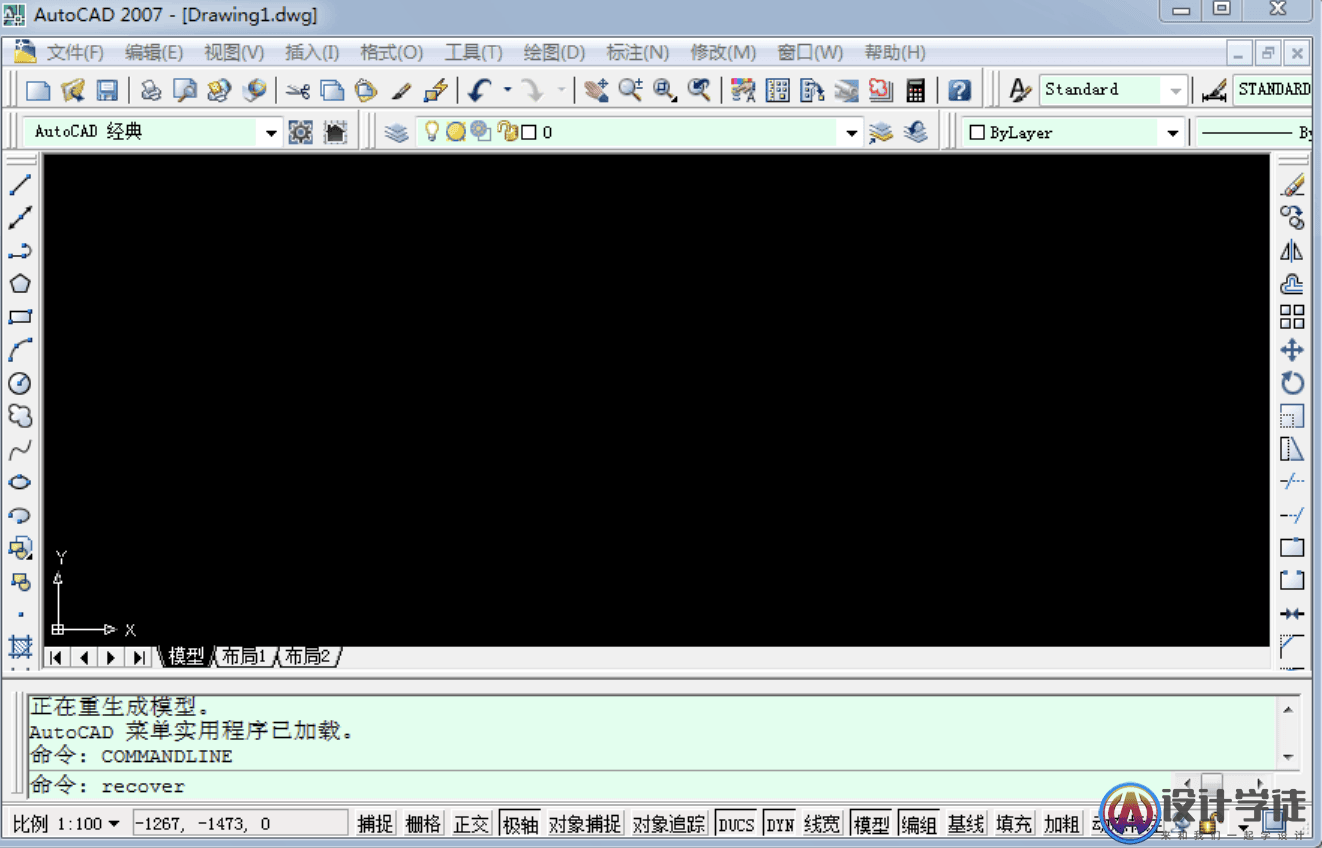The height and width of the screenshot is (848, 1322).
Task: Click the 模型 status bar button
Action: tap(871, 824)
